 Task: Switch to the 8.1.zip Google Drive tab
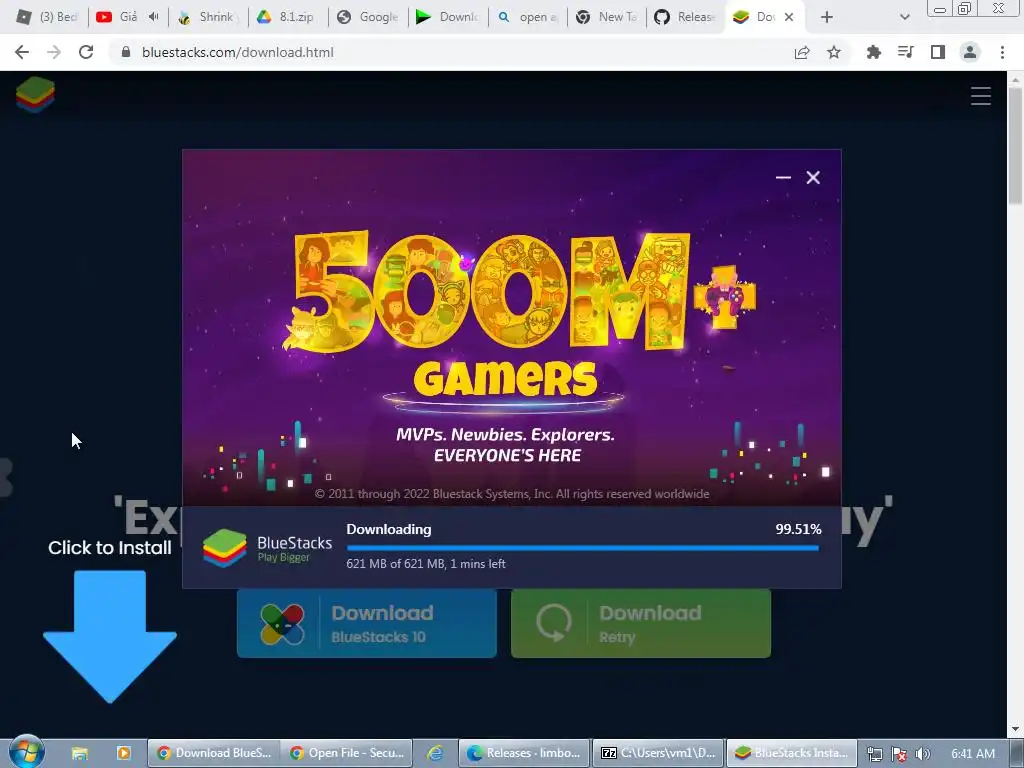(287, 17)
